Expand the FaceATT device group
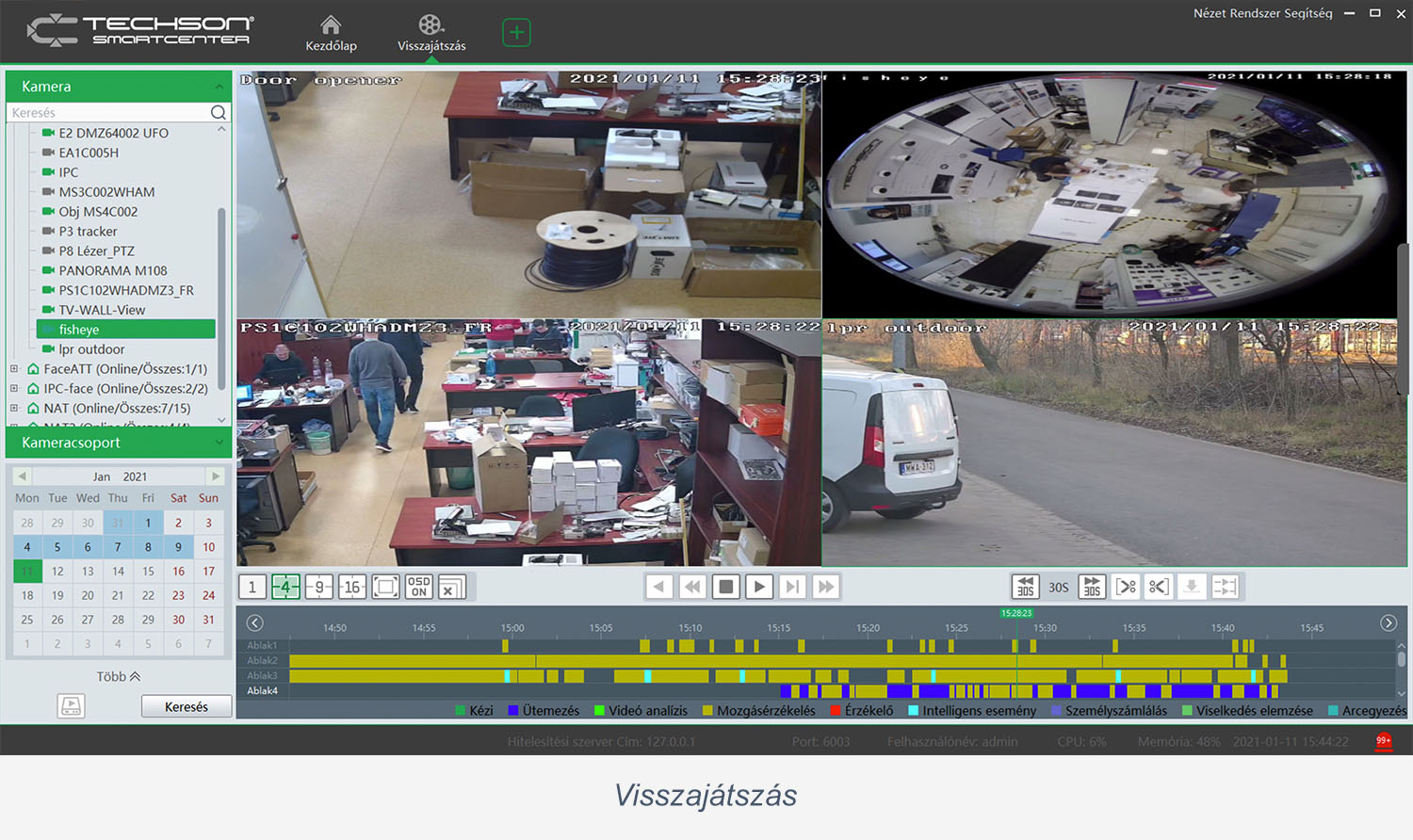 point(14,369)
